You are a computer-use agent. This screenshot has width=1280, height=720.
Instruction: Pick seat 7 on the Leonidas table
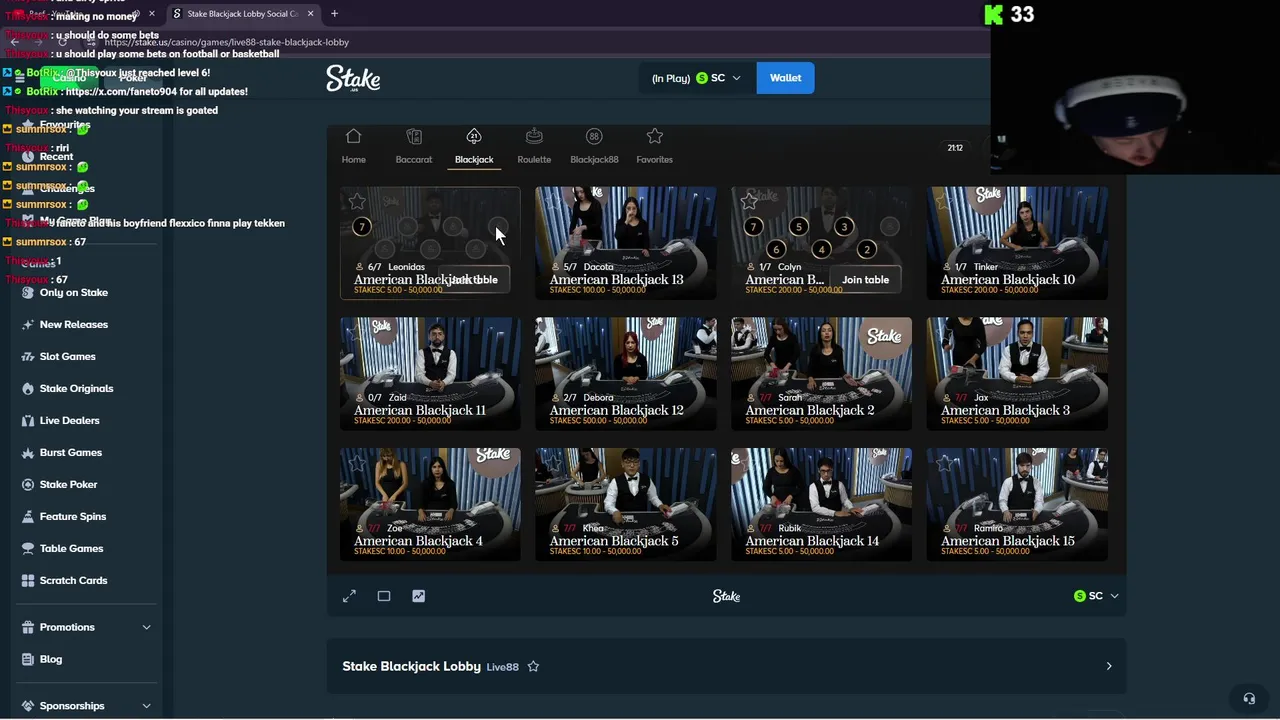tap(362, 227)
